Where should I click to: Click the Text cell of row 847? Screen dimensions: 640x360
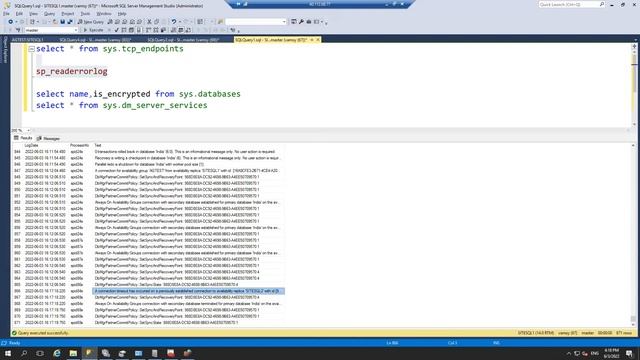point(188,171)
